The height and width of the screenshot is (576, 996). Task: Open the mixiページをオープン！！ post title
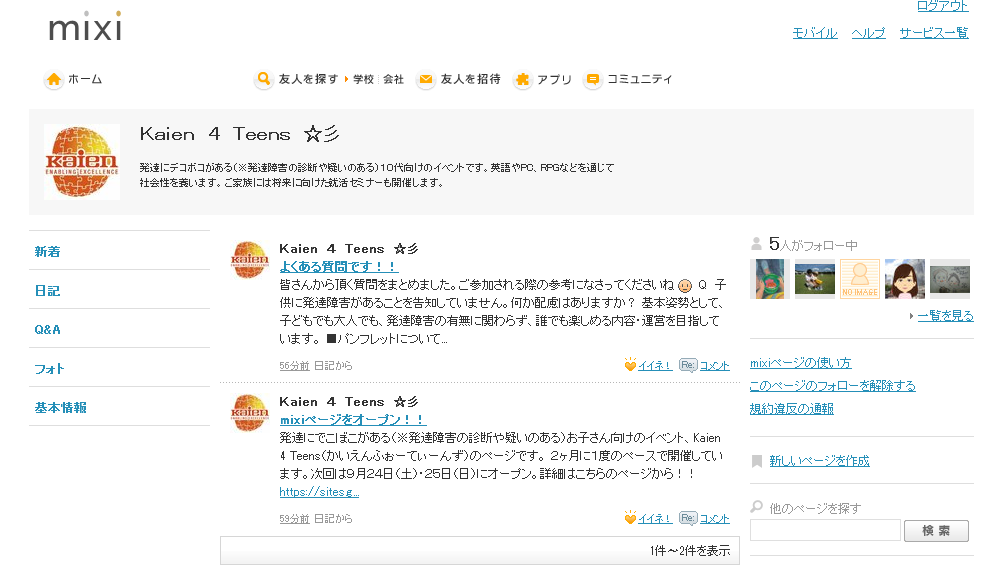(x=353, y=420)
